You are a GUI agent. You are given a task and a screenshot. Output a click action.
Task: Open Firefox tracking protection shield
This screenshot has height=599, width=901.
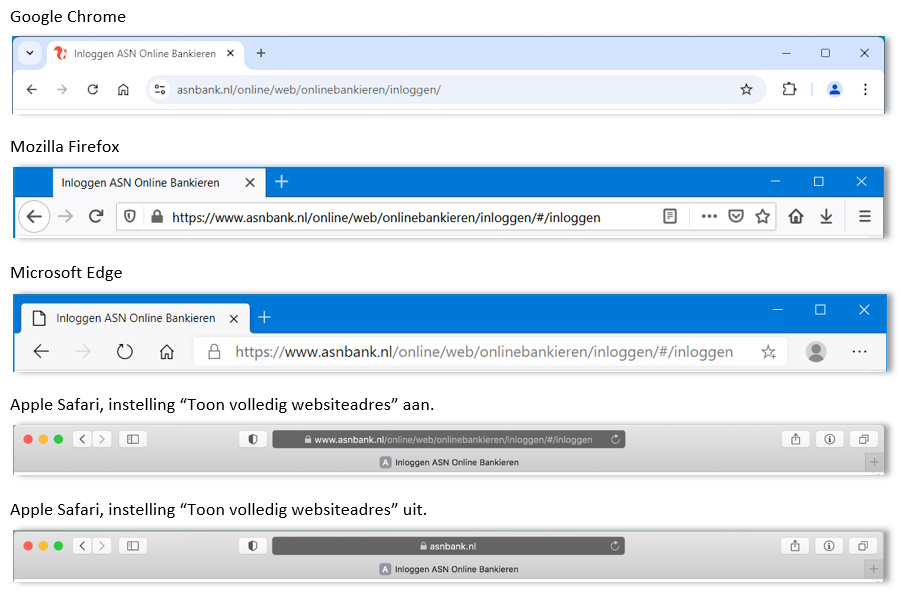(x=130, y=217)
